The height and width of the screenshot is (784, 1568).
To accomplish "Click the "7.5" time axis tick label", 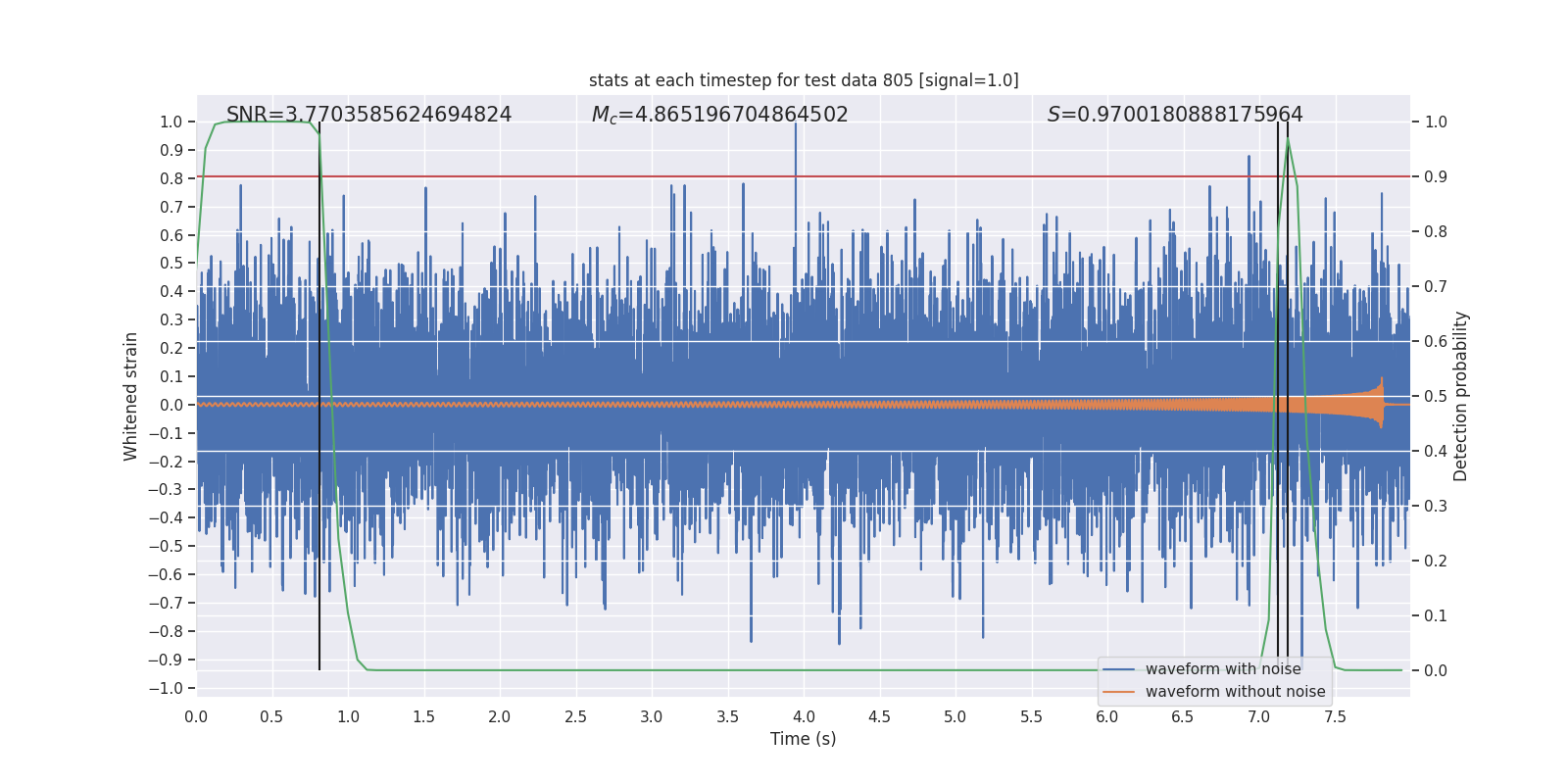I will [x=1335, y=716].
